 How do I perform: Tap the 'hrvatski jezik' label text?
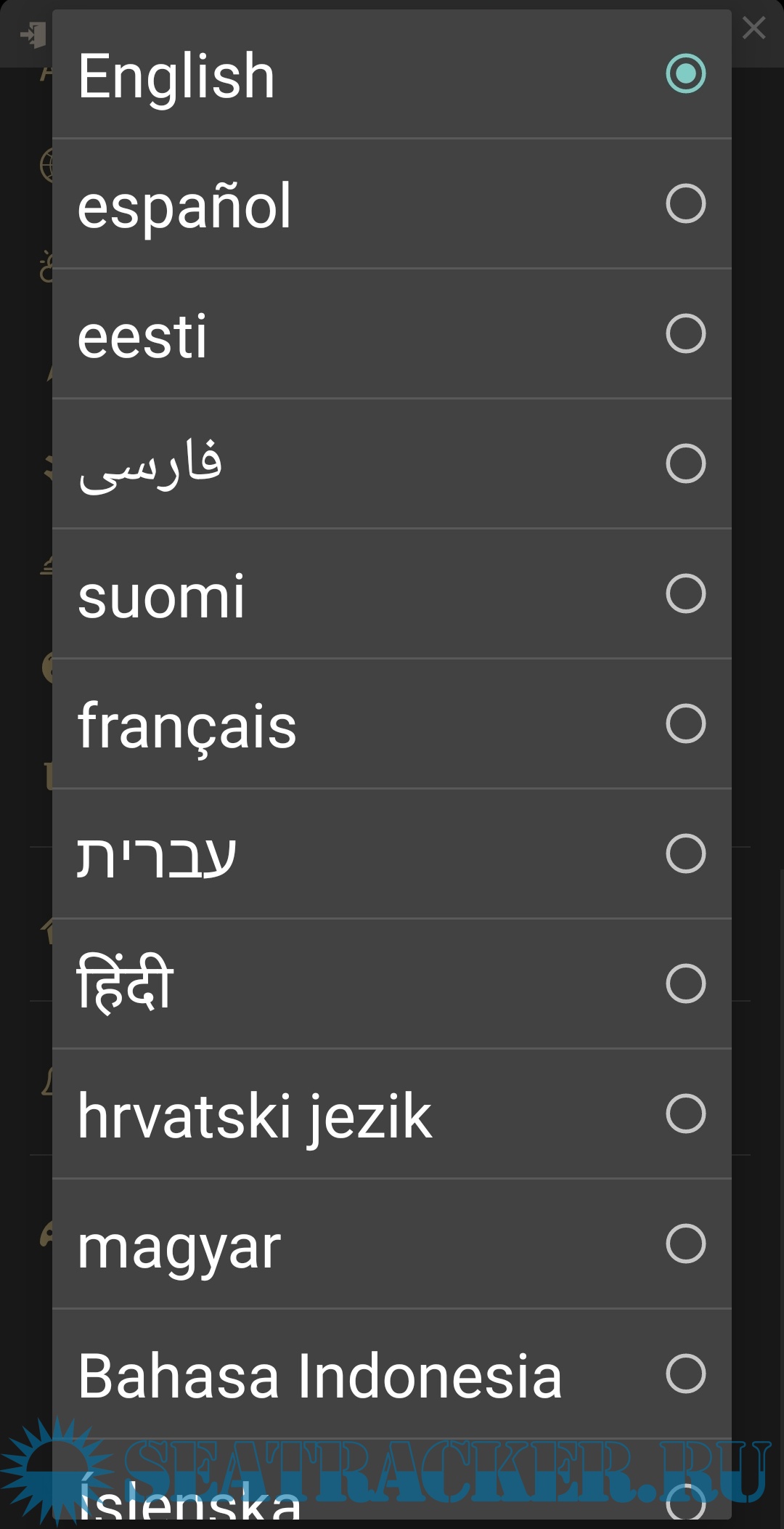coord(254,1116)
